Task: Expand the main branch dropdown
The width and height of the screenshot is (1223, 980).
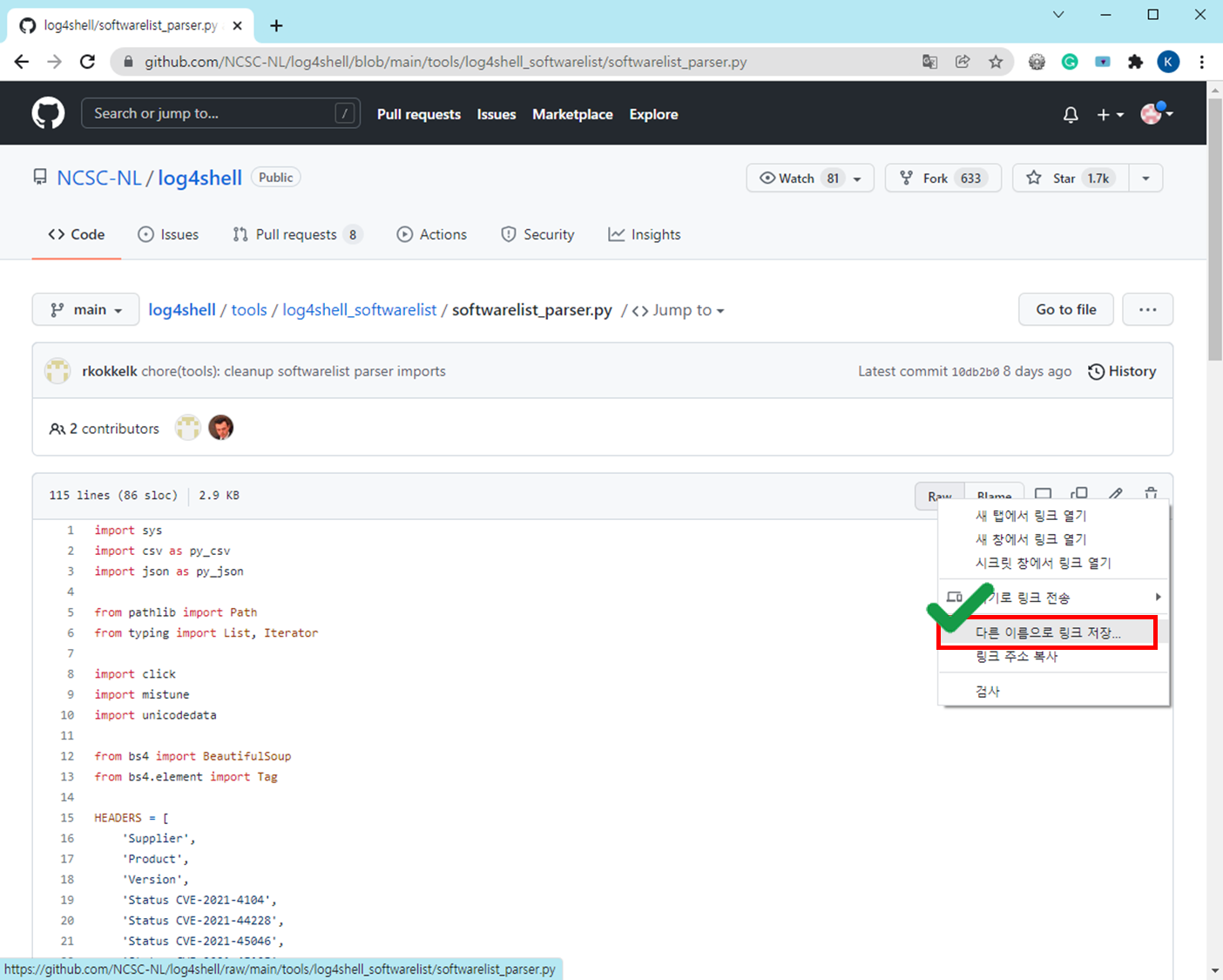Action: 85,309
